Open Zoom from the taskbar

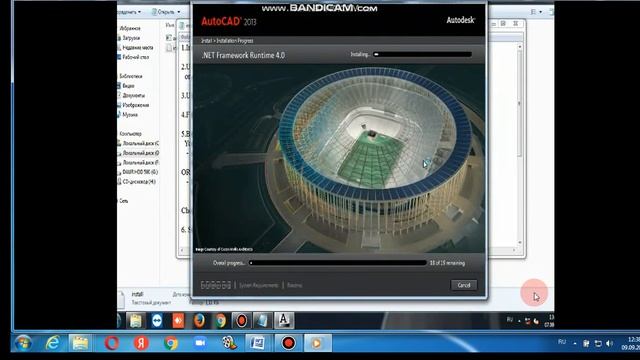(200, 343)
